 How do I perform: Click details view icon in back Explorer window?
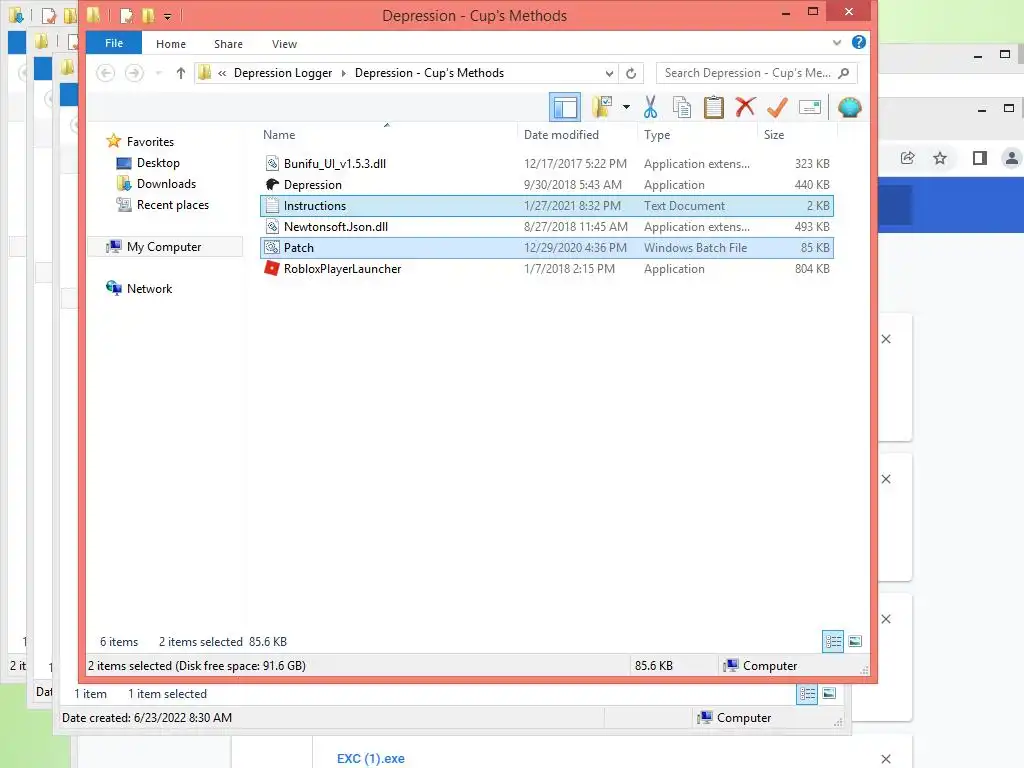[x=807, y=694]
